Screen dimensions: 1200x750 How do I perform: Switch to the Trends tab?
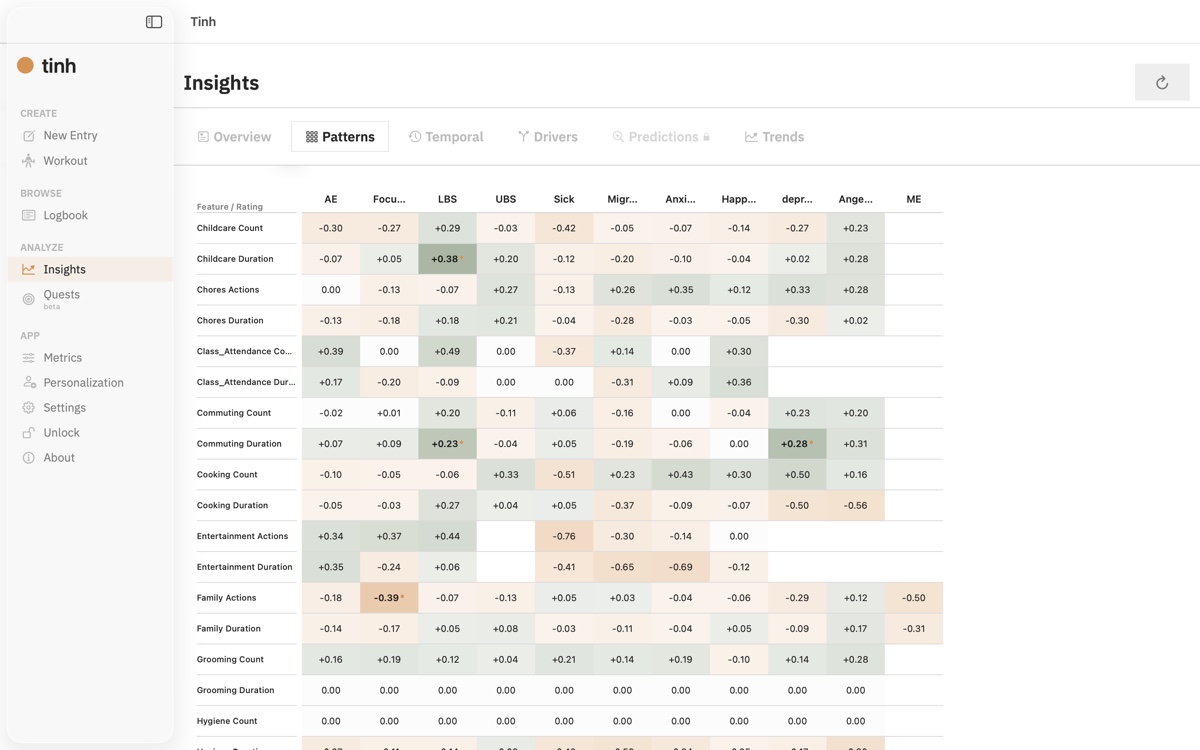[x=775, y=137]
